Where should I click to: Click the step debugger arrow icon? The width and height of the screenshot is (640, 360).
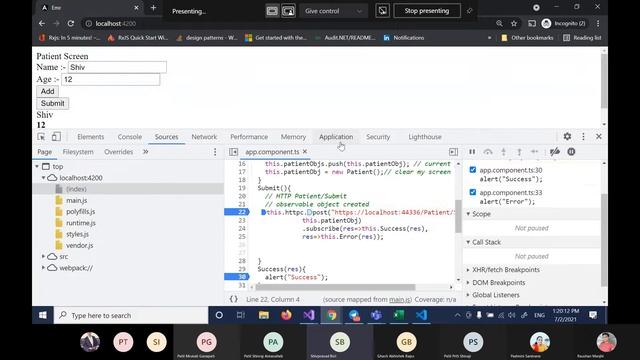pos(535,152)
